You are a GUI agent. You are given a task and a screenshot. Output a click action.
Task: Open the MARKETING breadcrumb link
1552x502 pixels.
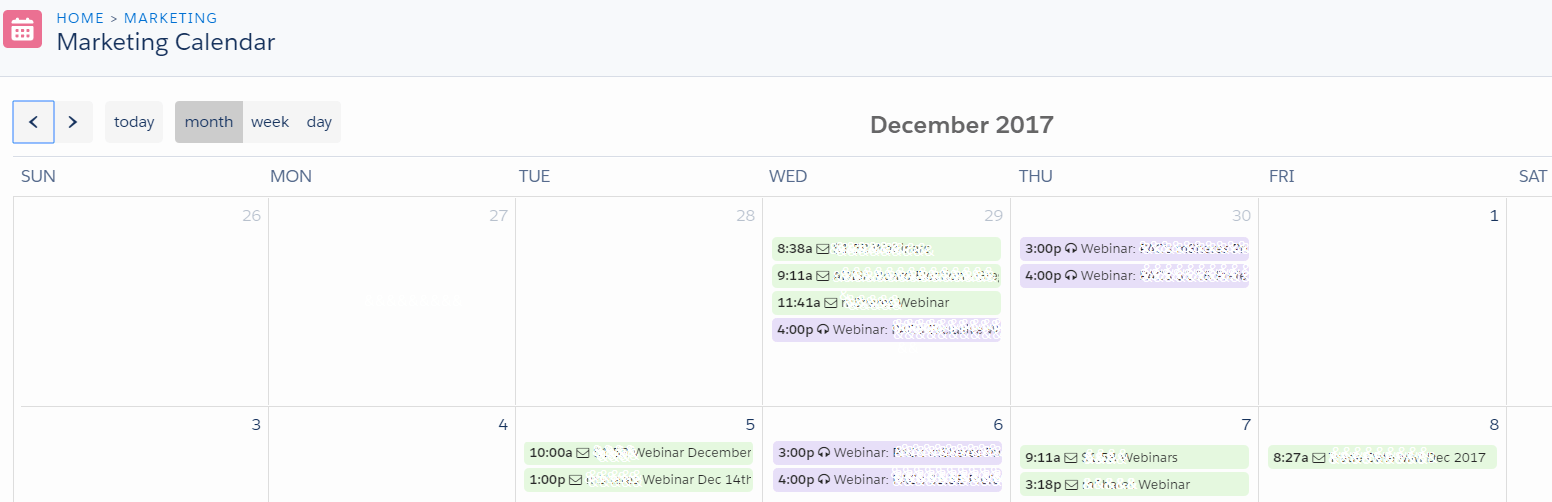(171, 18)
